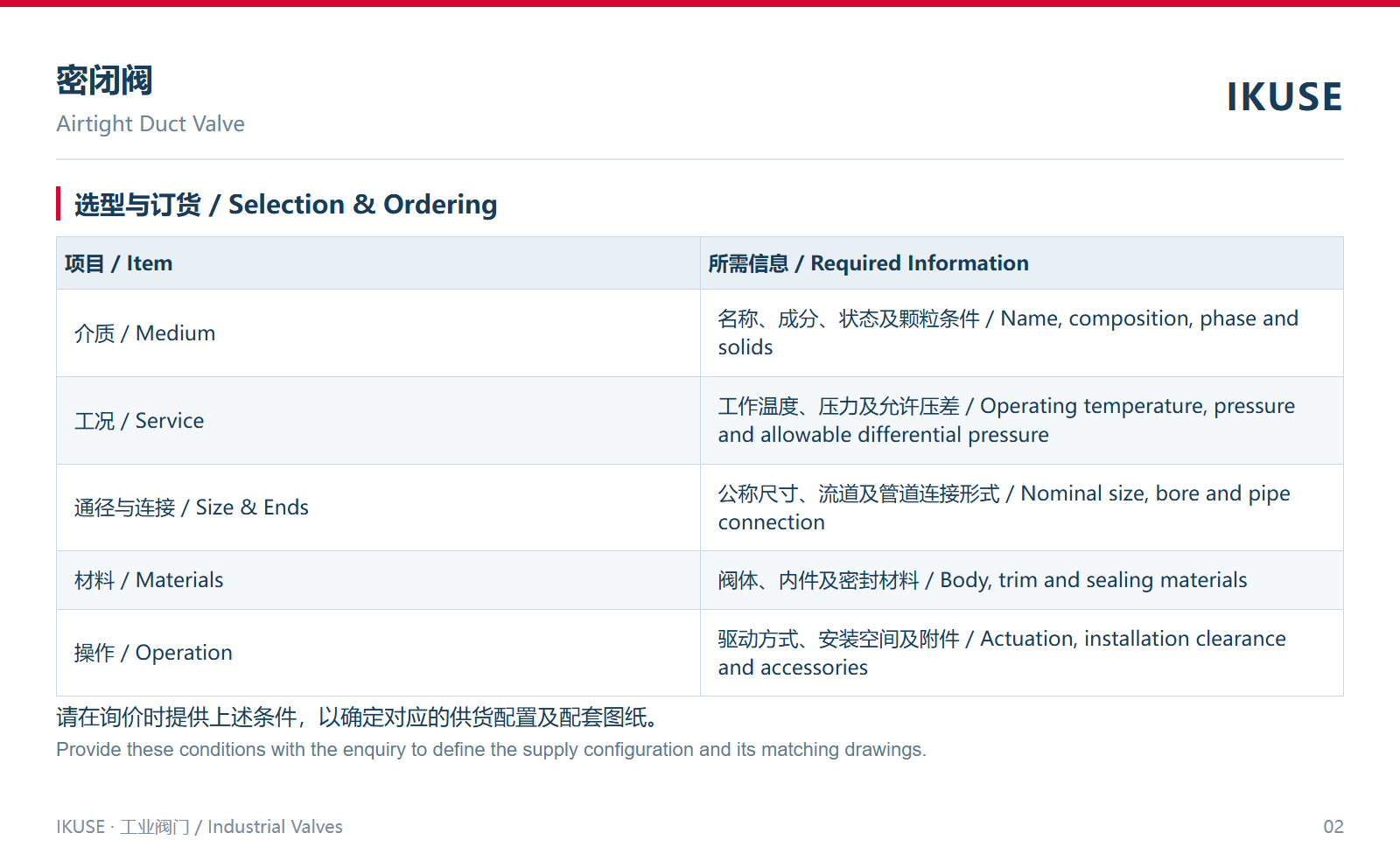Select the 密闭阀 page title
The width and height of the screenshot is (1400, 861).
[x=104, y=80]
